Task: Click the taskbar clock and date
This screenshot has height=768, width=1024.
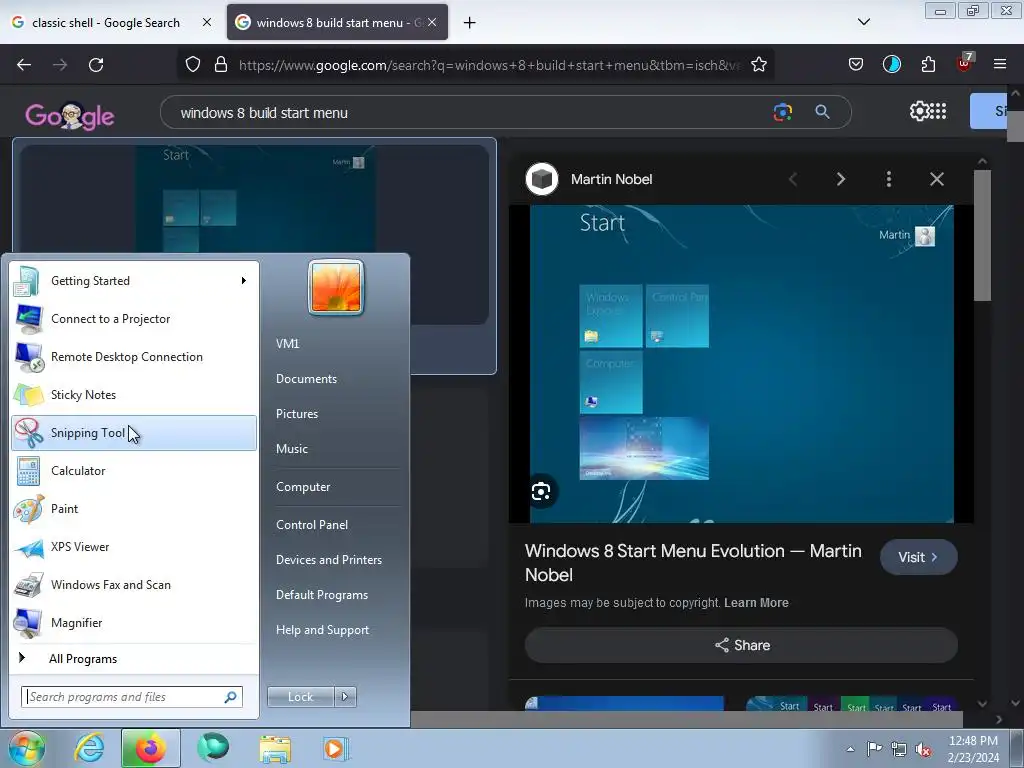Action: pos(973,749)
